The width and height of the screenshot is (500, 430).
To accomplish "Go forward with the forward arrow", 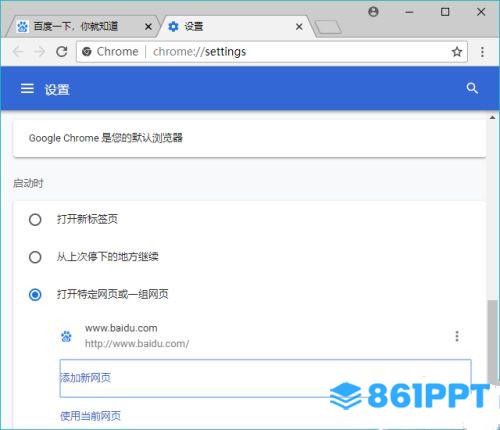I will pos(40,52).
